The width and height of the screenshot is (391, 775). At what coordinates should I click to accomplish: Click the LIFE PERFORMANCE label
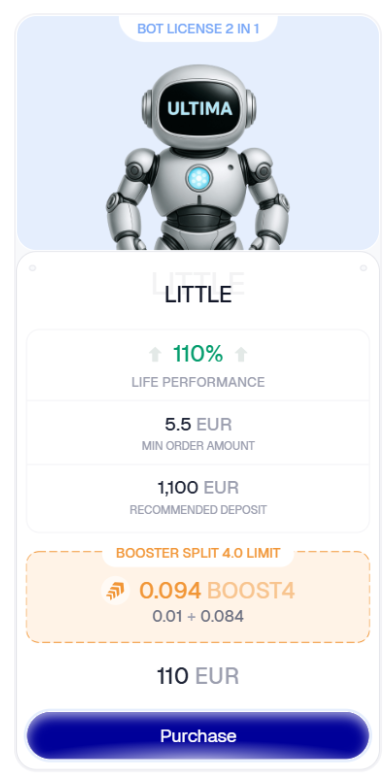198,382
